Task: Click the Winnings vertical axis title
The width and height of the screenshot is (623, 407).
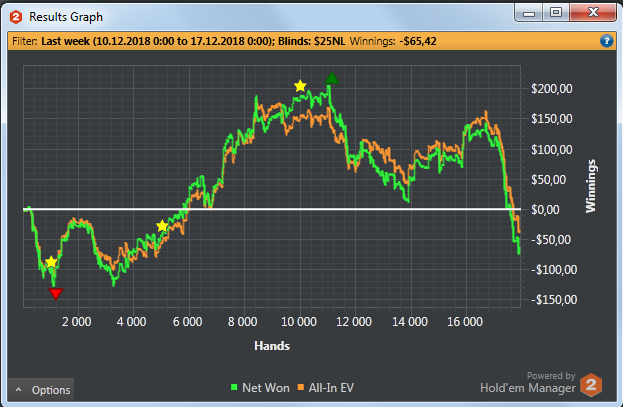Action: 591,186
